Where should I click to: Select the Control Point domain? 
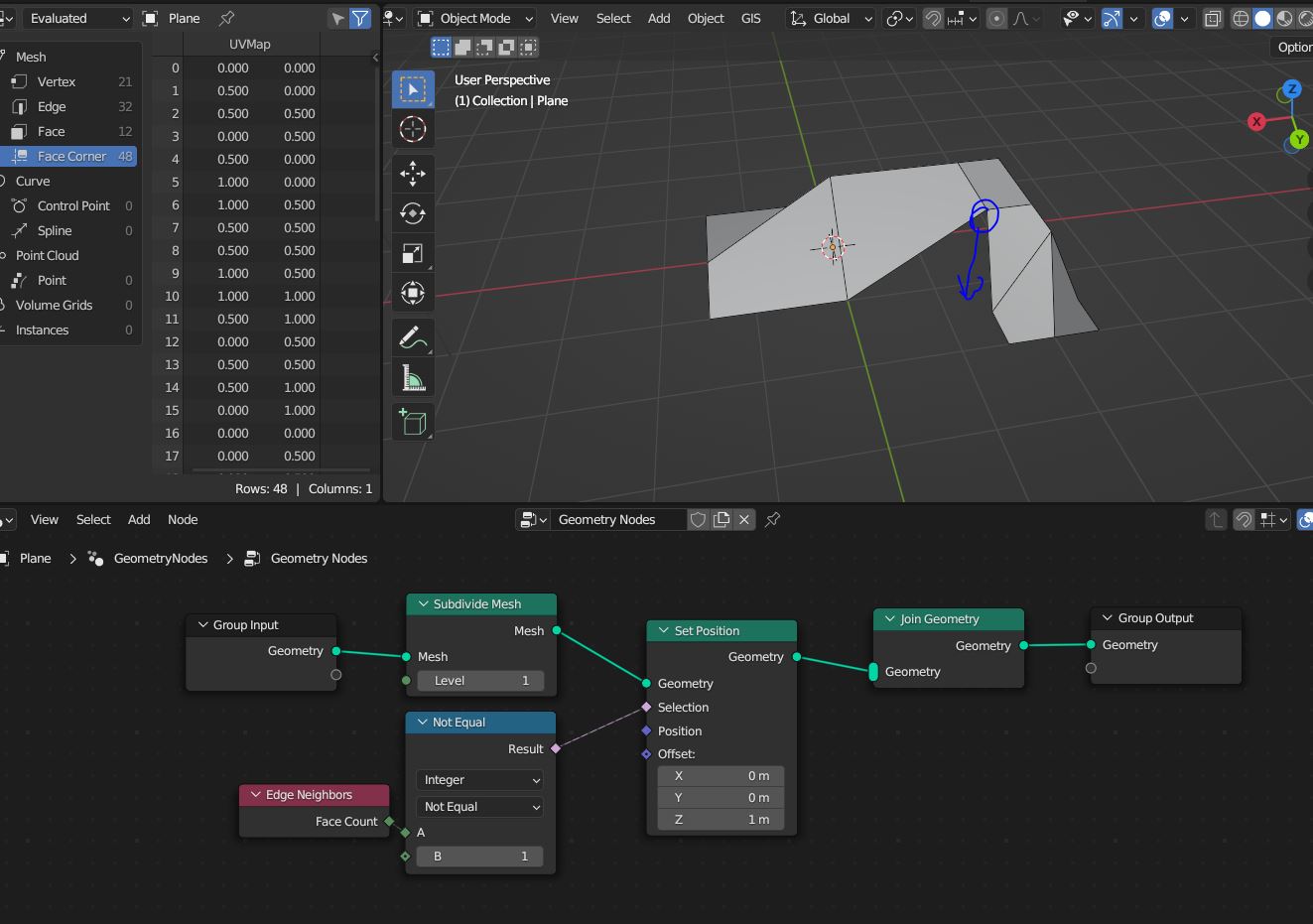(x=69, y=205)
